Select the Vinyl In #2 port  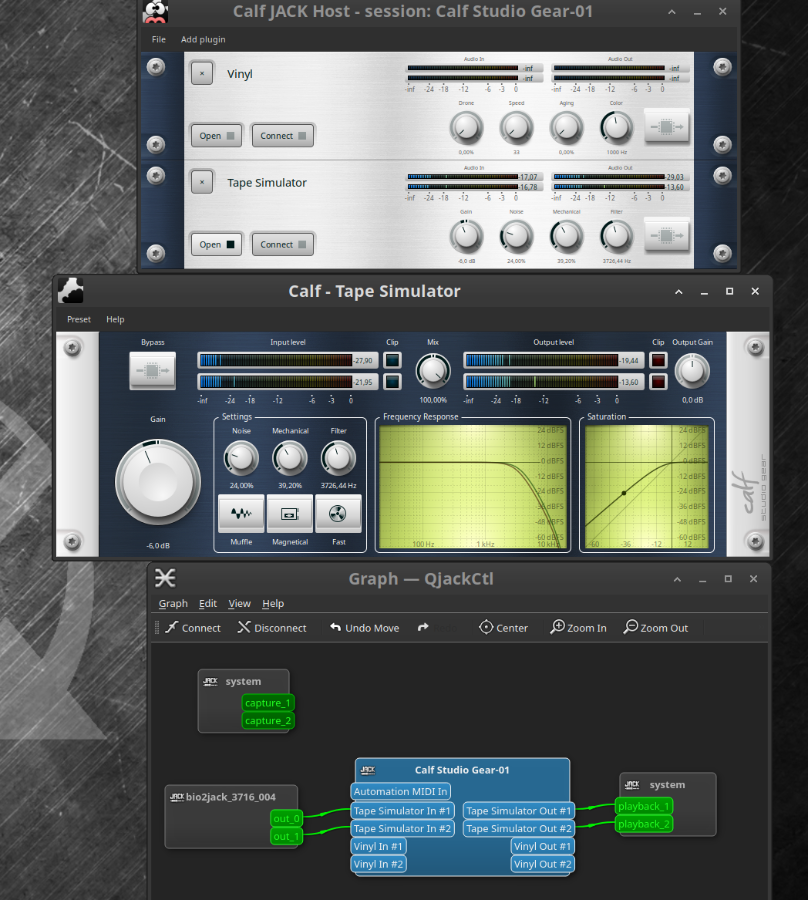(x=379, y=864)
